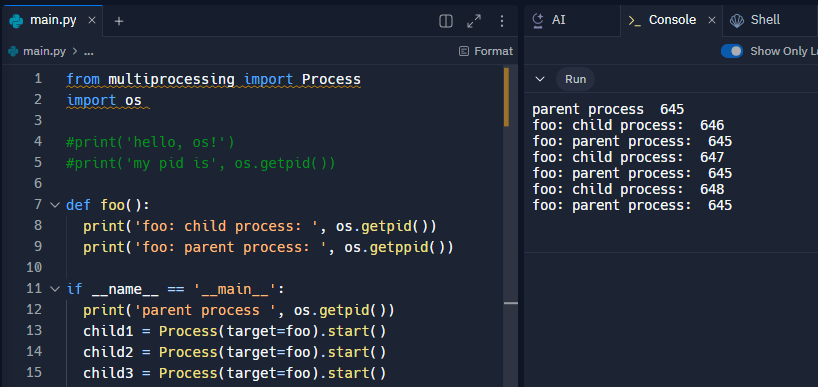
Task: Collapse the Run output chevron
Action: (540, 79)
